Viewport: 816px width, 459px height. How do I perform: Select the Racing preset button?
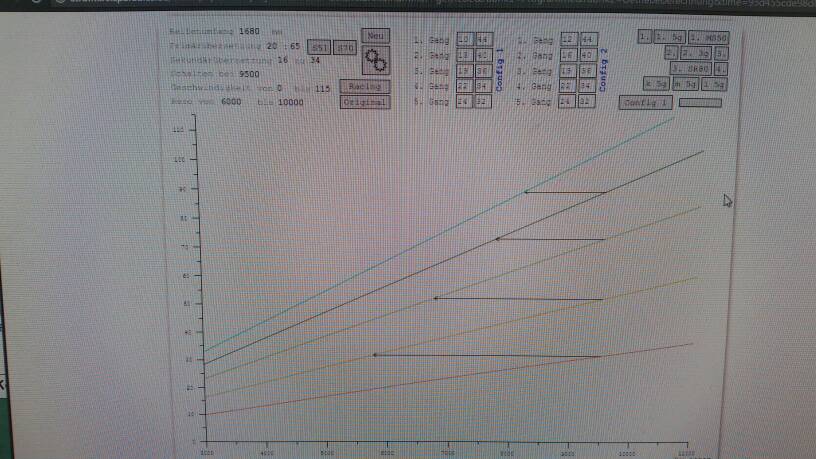363,87
